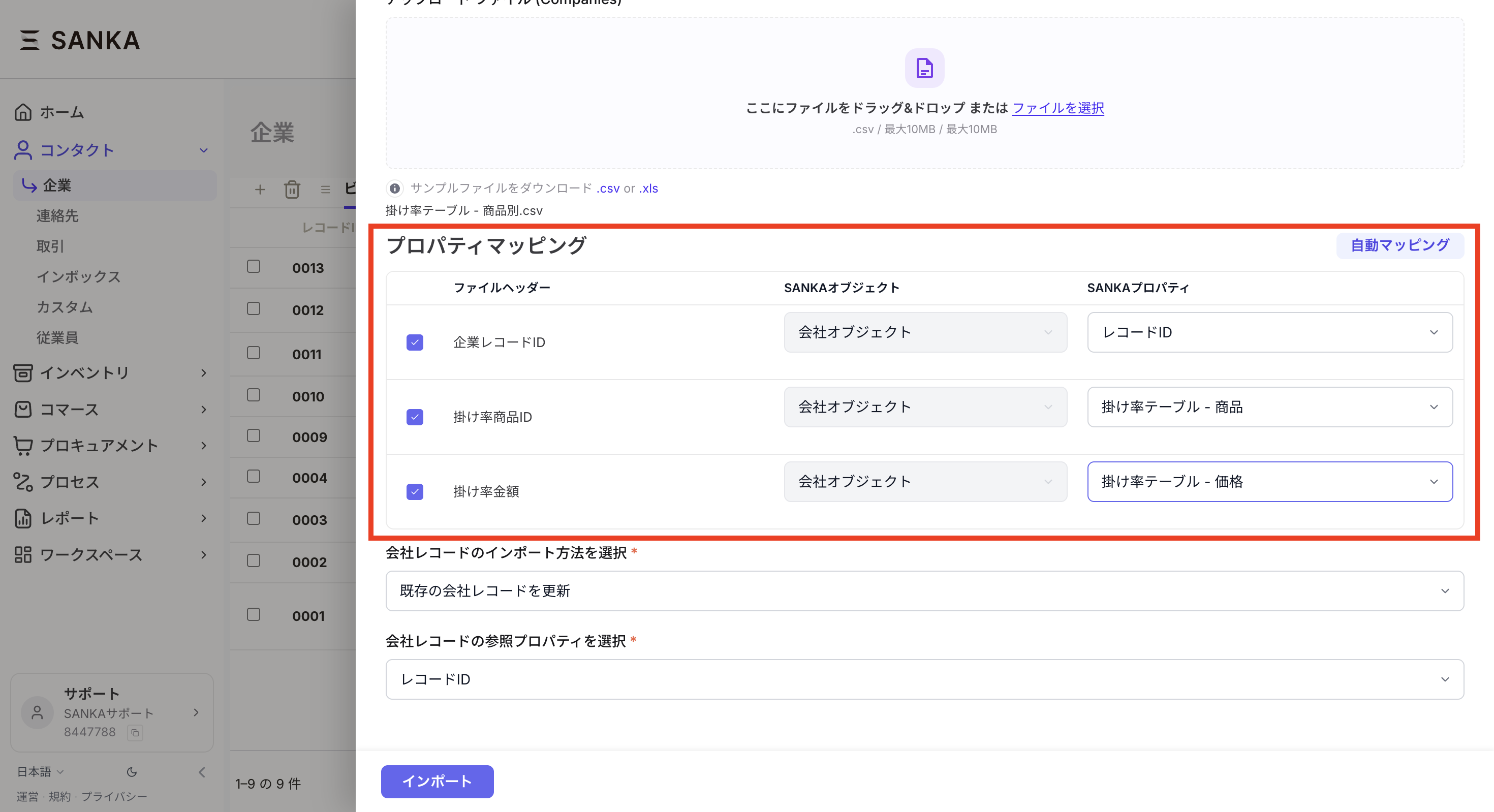This screenshot has width=1494, height=812.
Task: Uncheck the 掛け率金額 mapping checkbox
Action: tap(415, 492)
